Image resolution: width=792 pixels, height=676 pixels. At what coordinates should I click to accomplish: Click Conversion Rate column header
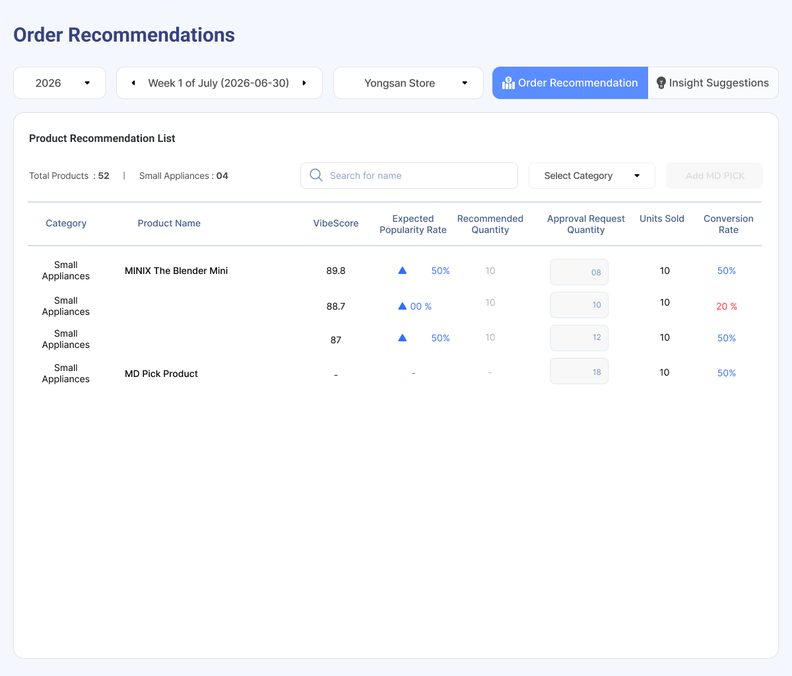click(728, 224)
